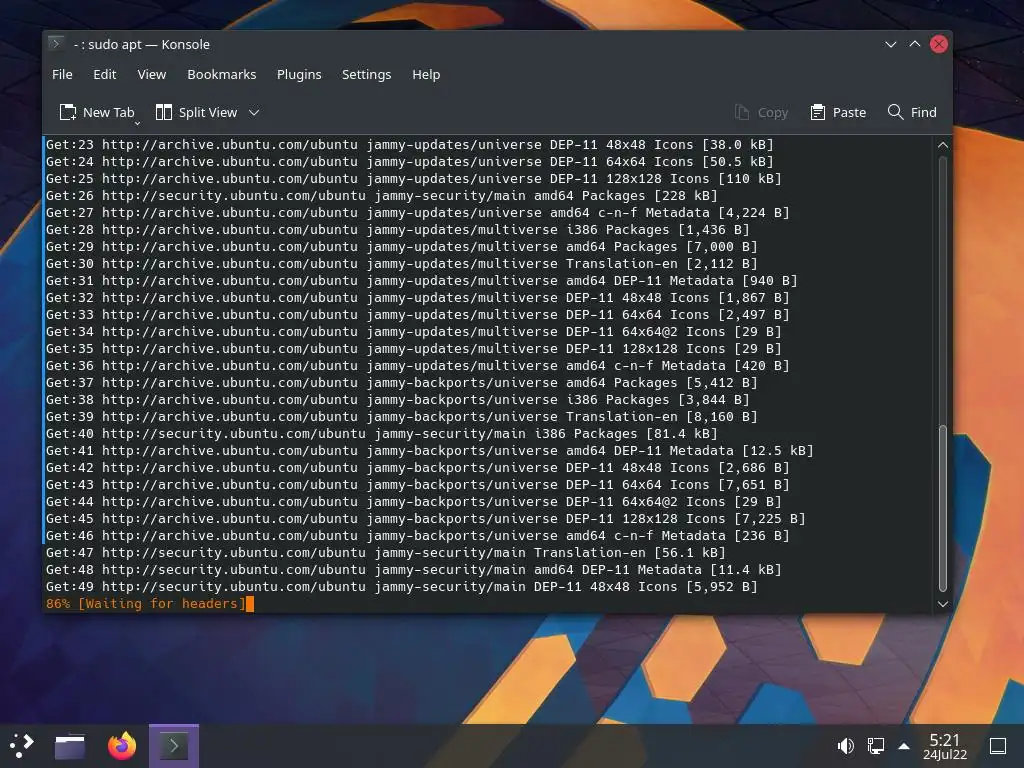The width and height of the screenshot is (1024, 768).
Task: Click the volume tray icon
Action: coord(846,746)
